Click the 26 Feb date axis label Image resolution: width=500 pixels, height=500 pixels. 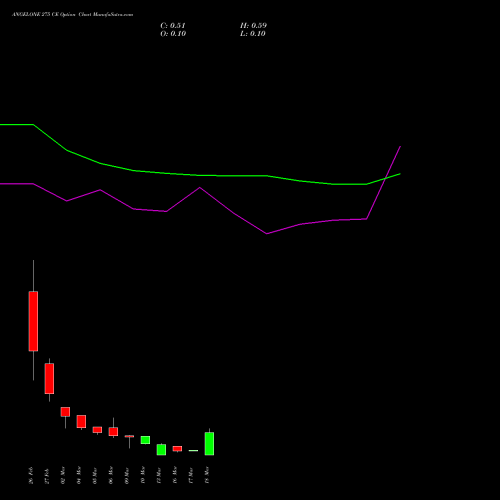coord(31,475)
